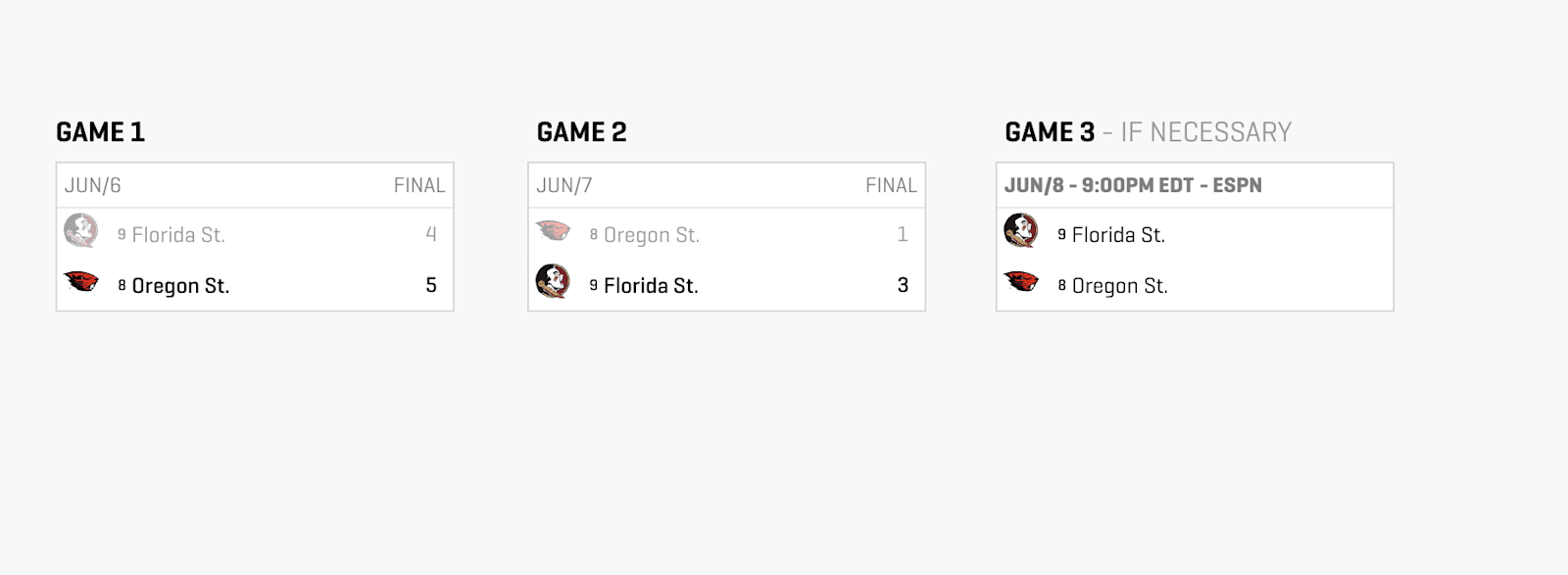Viewport: 1568px width, 575px height.
Task: Click Florida St. logo in Game 3
Action: click(x=1021, y=231)
